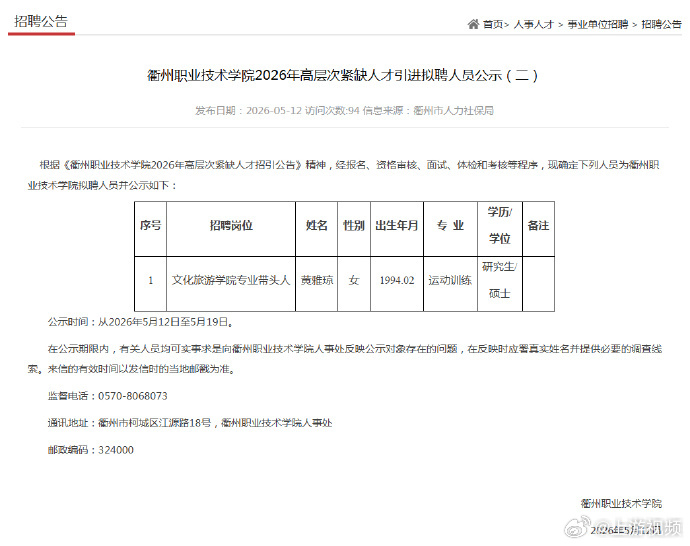Click the 出生年月 table header cell
The image size is (690, 546).
point(397,229)
